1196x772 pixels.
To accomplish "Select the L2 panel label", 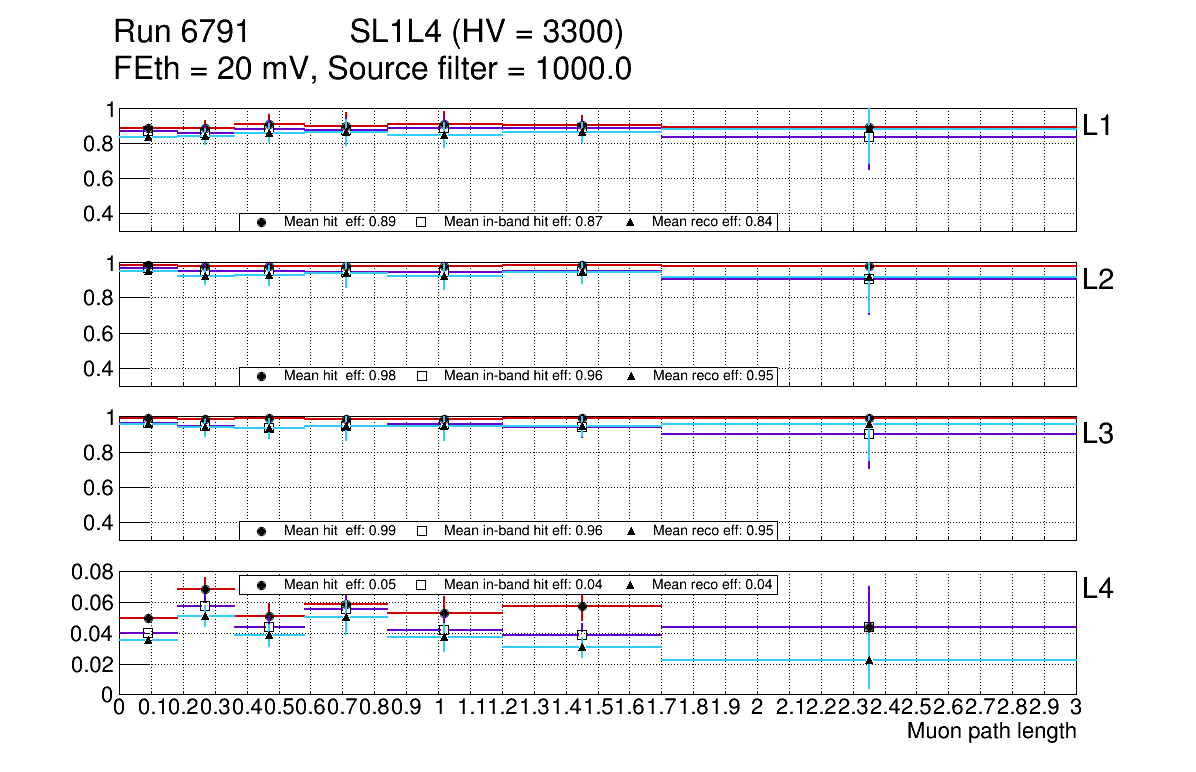I will click(1101, 280).
